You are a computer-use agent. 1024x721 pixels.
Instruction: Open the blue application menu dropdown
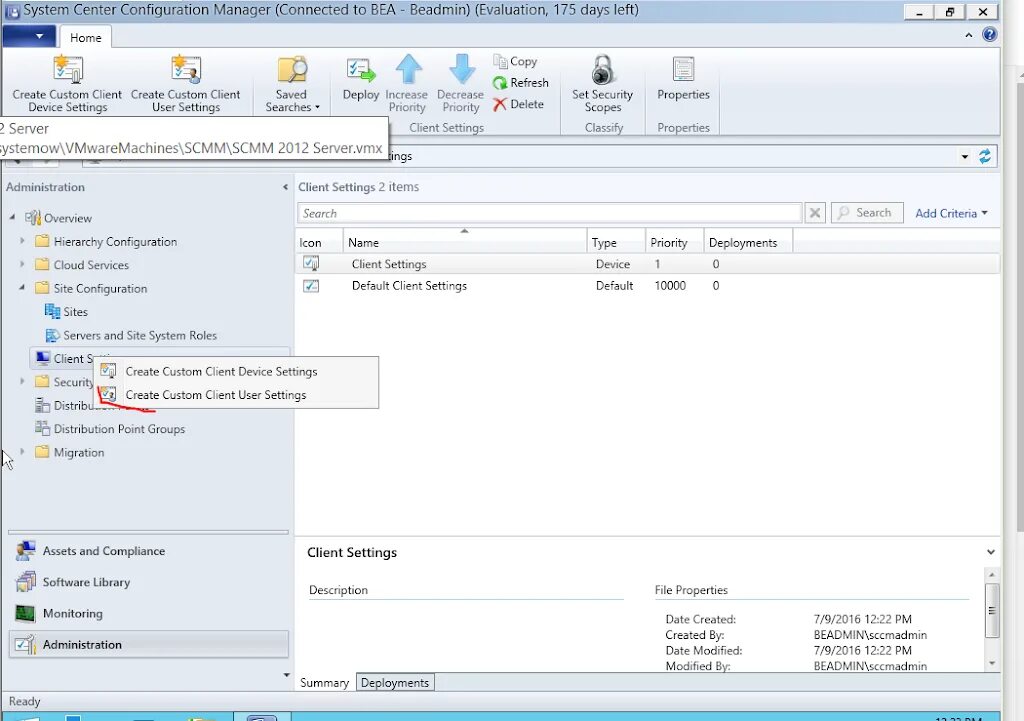27,37
